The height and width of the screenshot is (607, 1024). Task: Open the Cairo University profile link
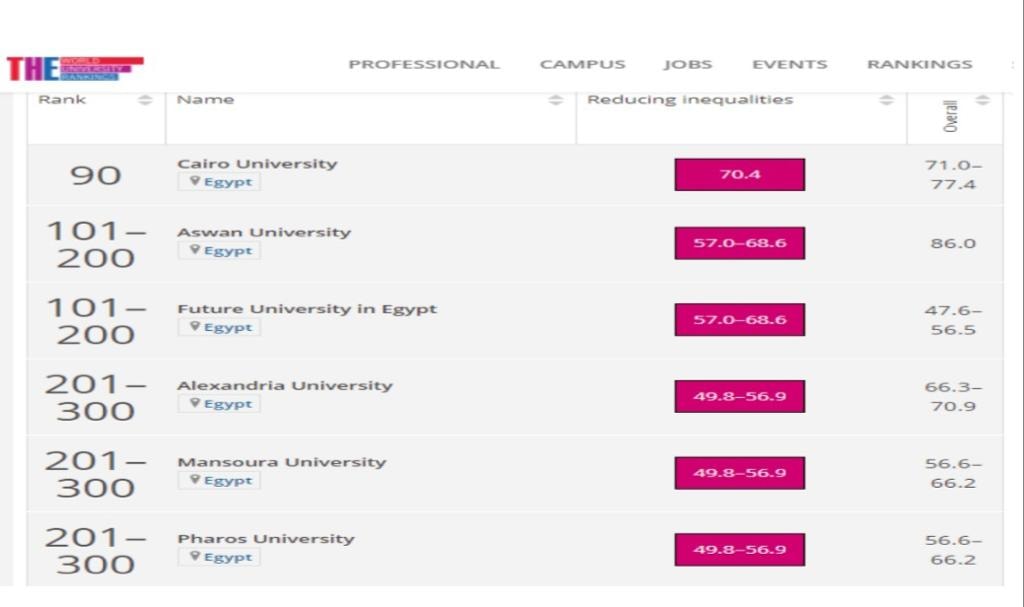pos(257,163)
